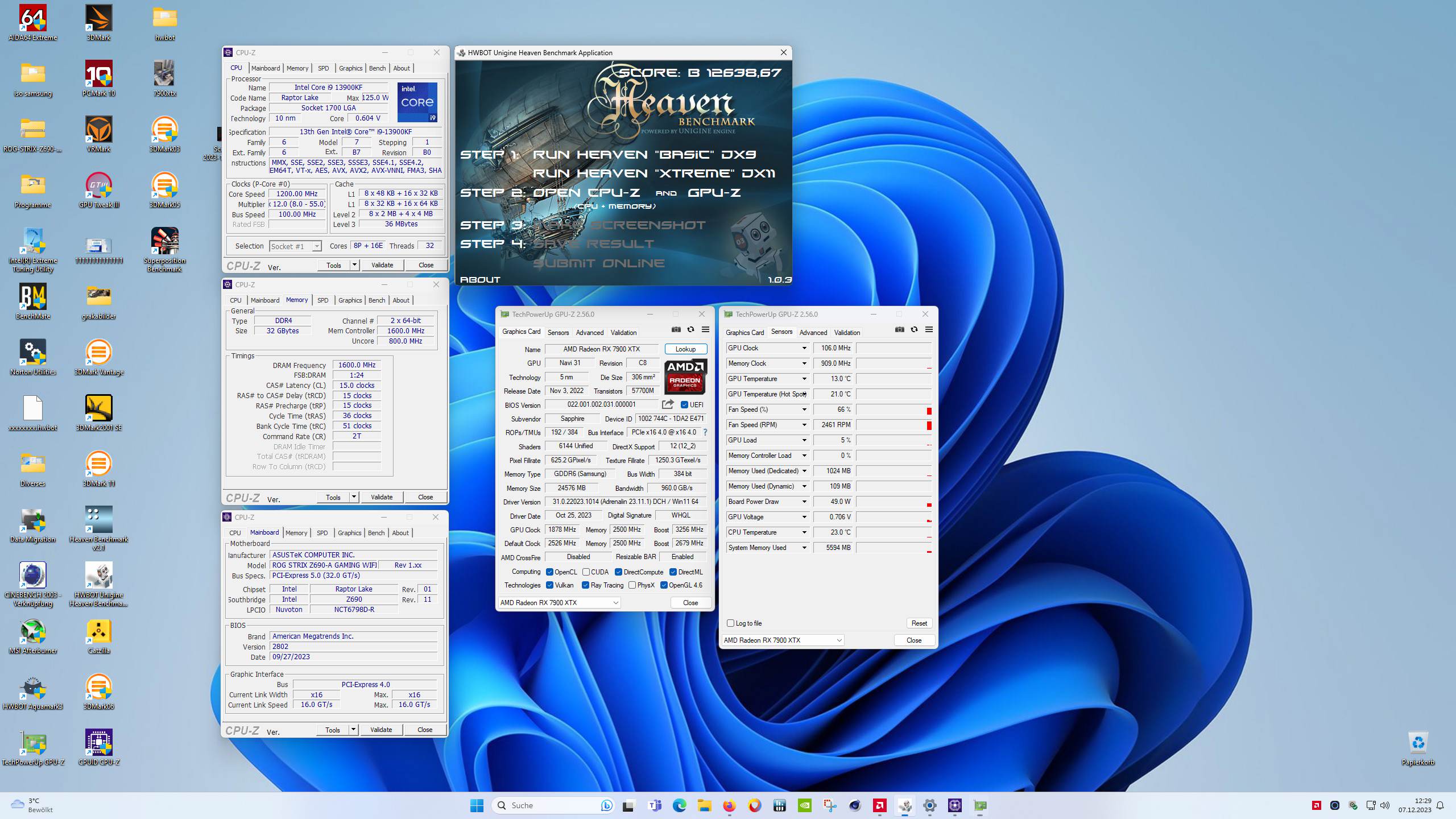This screenshot has width=1456, height=819.
Task: Click the Lookup button in GPU-Z
Action: pos(685,349)
